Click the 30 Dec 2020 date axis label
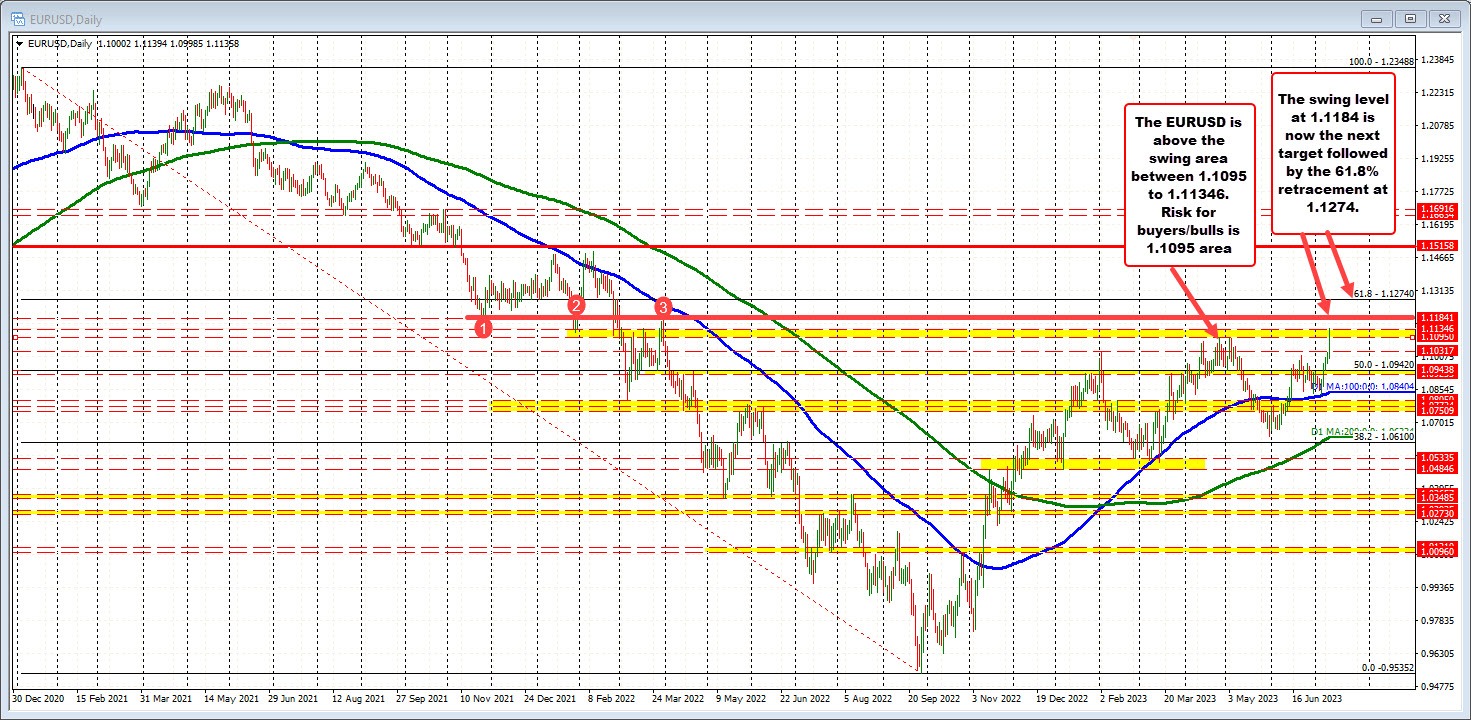Viewport: 1471px width, 720px height. point(37,699)
